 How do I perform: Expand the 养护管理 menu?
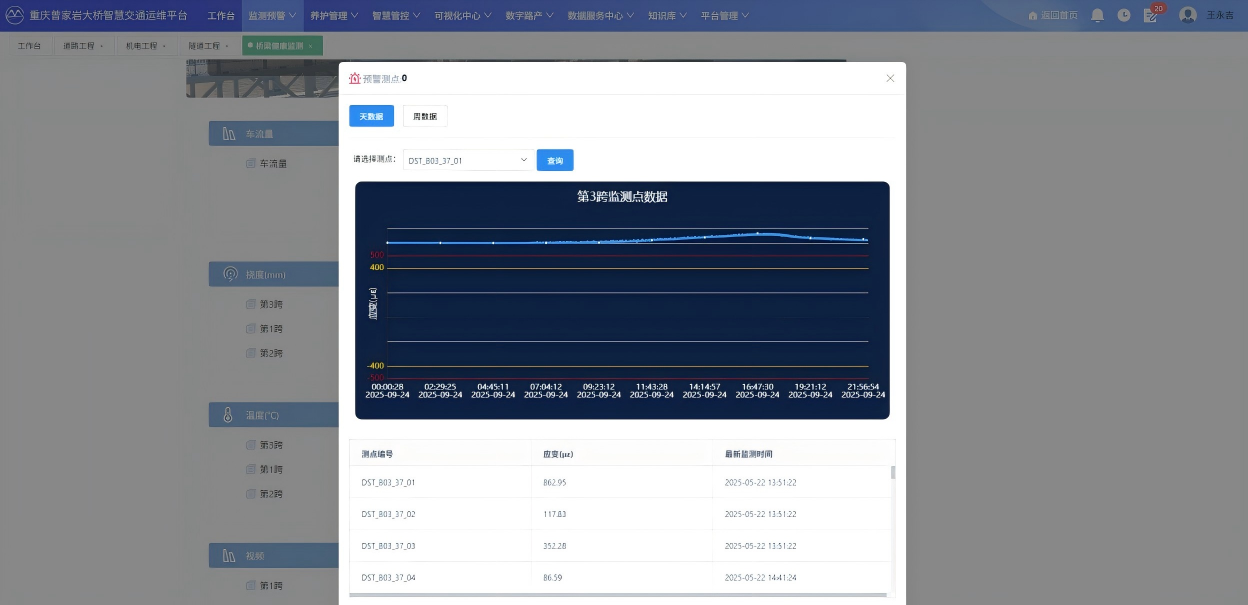(334, 16)
